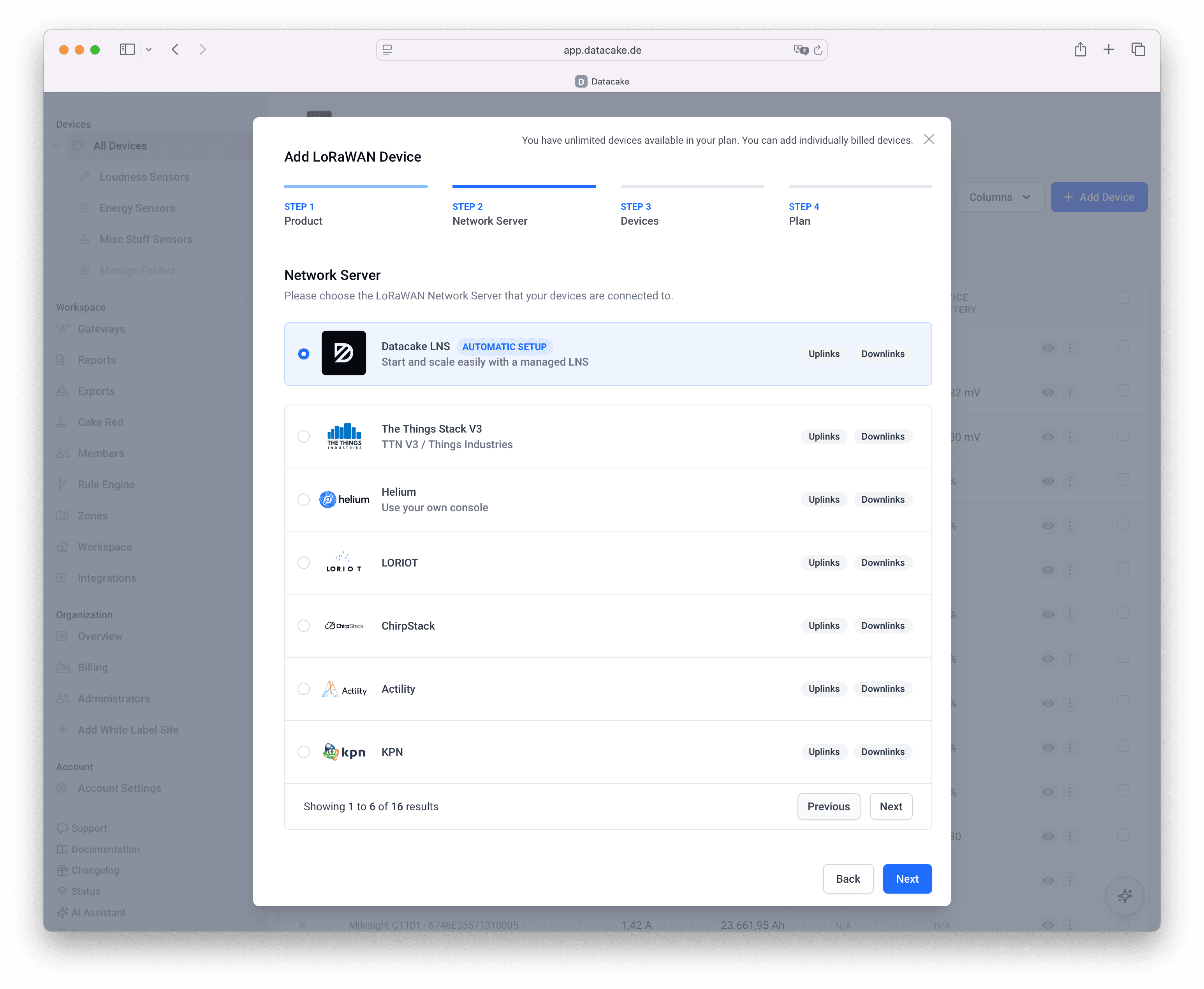This screenshot has height=989, width=1204.
Task: Open Billing page
Action: pyautogui.click(x=92, y=668)
